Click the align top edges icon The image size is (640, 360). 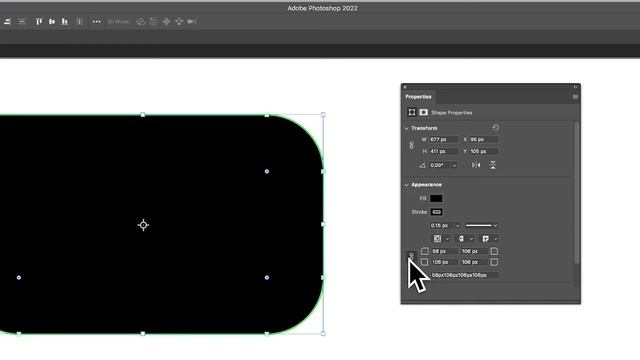39,22
